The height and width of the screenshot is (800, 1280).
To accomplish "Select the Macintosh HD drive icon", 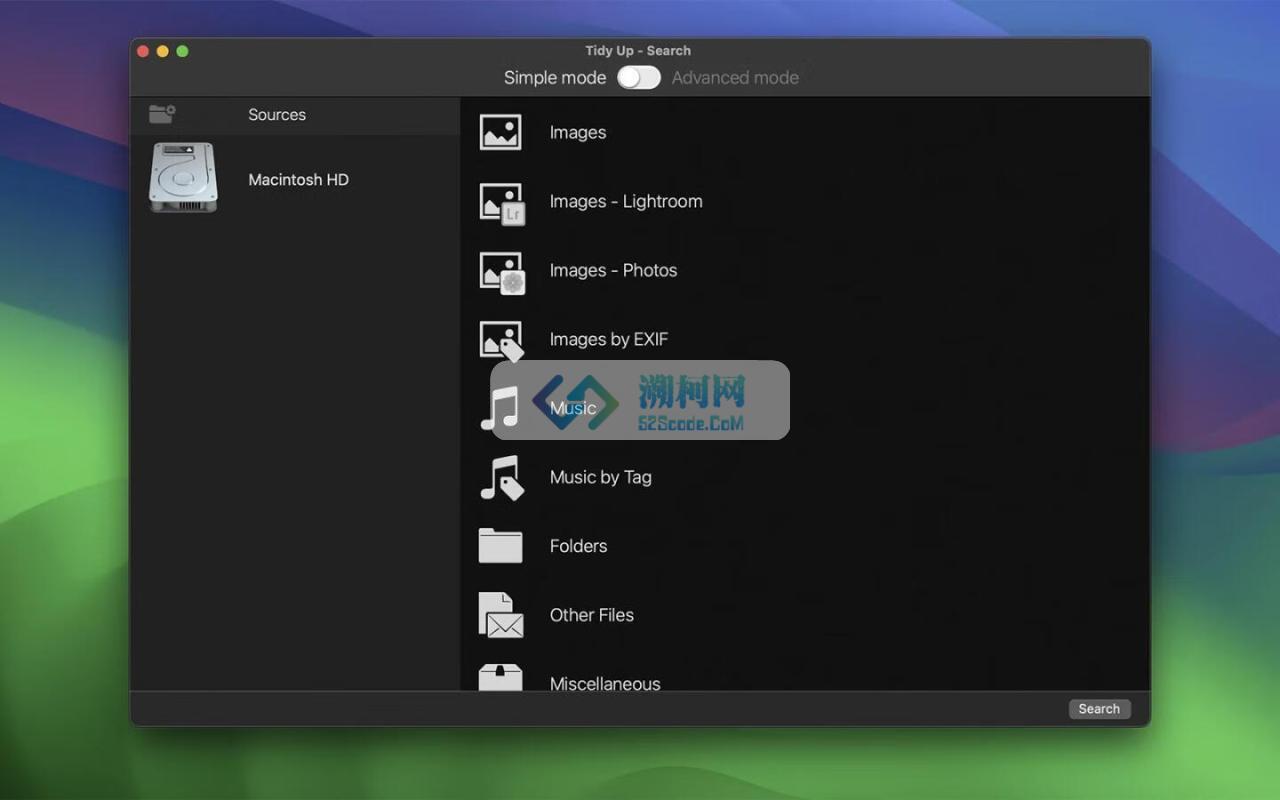I will click(183, 178).
